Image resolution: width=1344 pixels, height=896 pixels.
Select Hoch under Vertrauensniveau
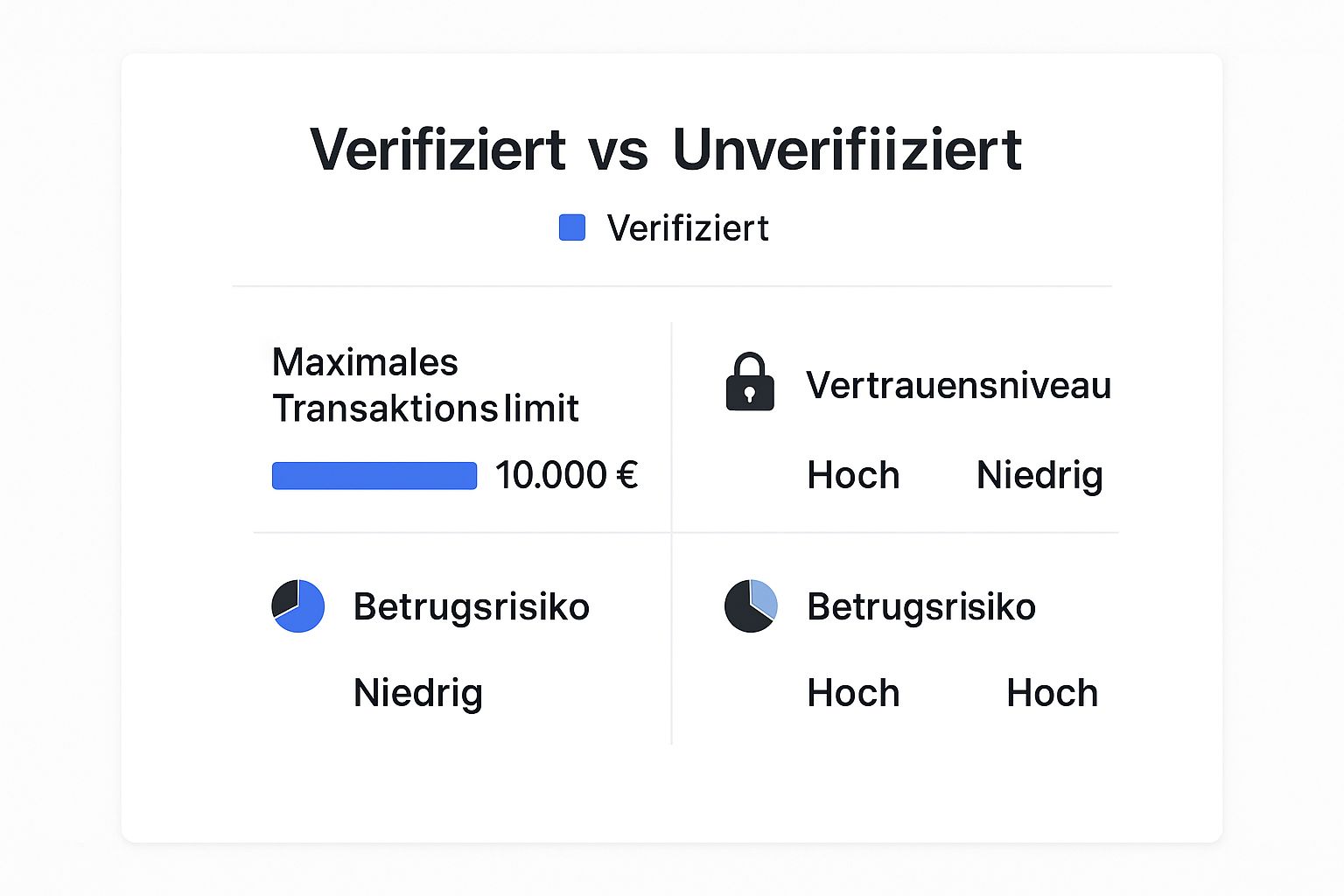(x=853, y=475)
